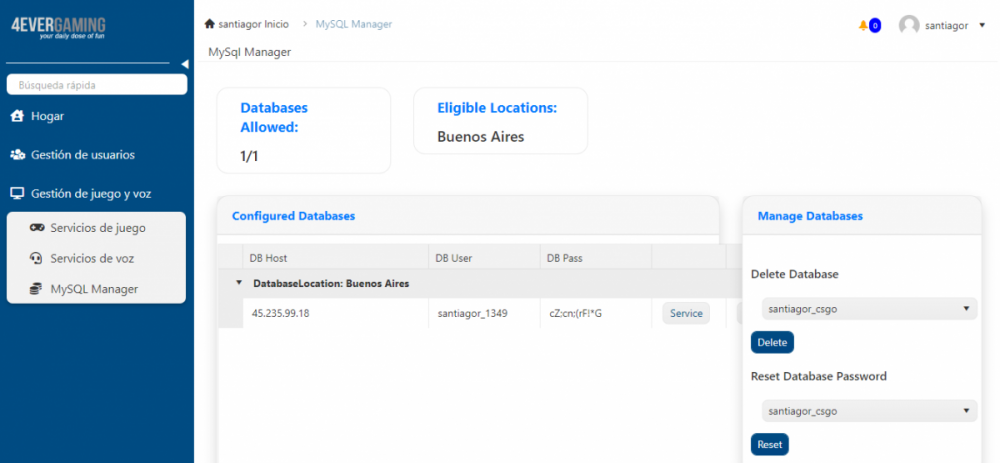Click the Gestión de juego y voz monitor icon
The width and height of the screenshot is (1000, 463).
coord(17,194)
